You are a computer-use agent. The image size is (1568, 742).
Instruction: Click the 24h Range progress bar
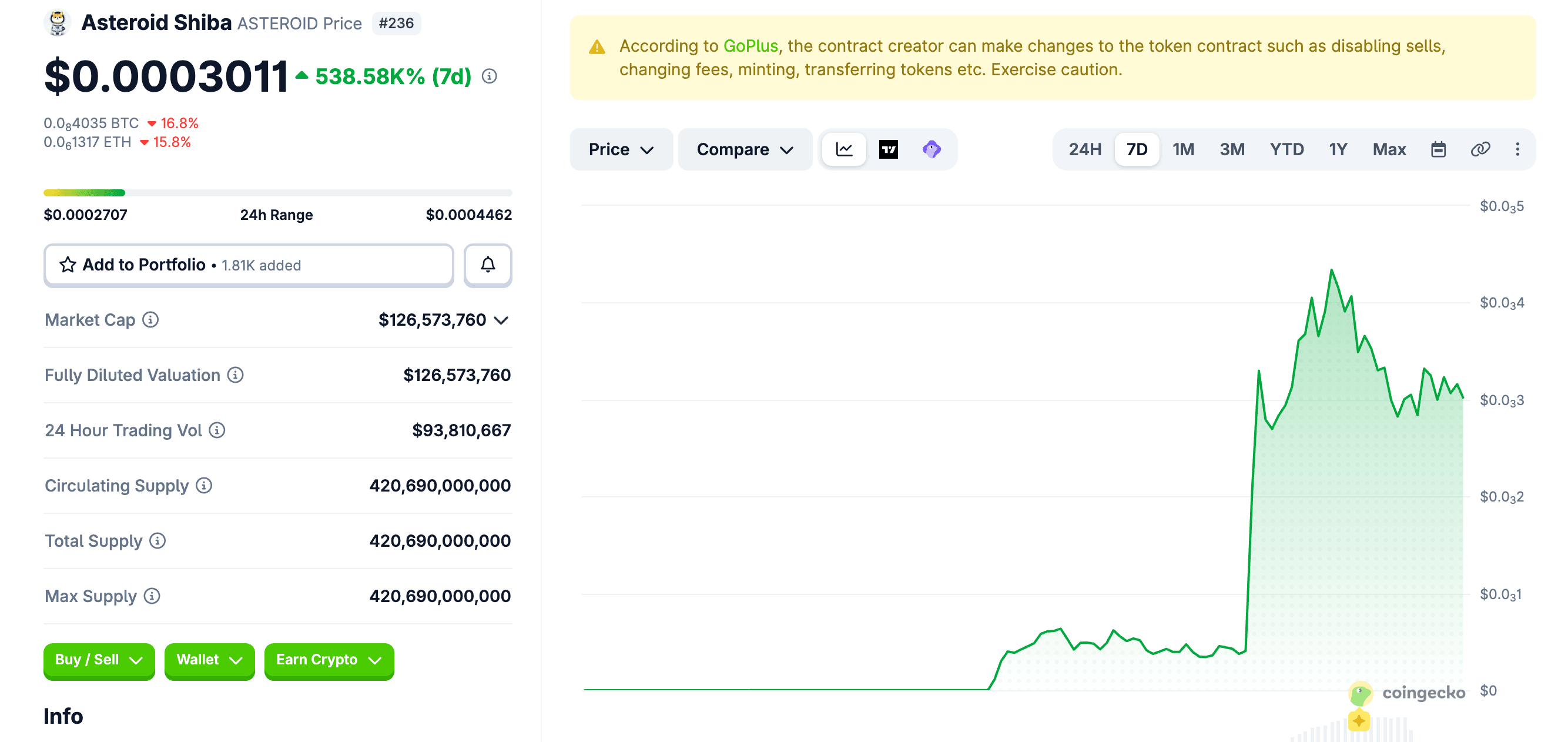point(277,192)
